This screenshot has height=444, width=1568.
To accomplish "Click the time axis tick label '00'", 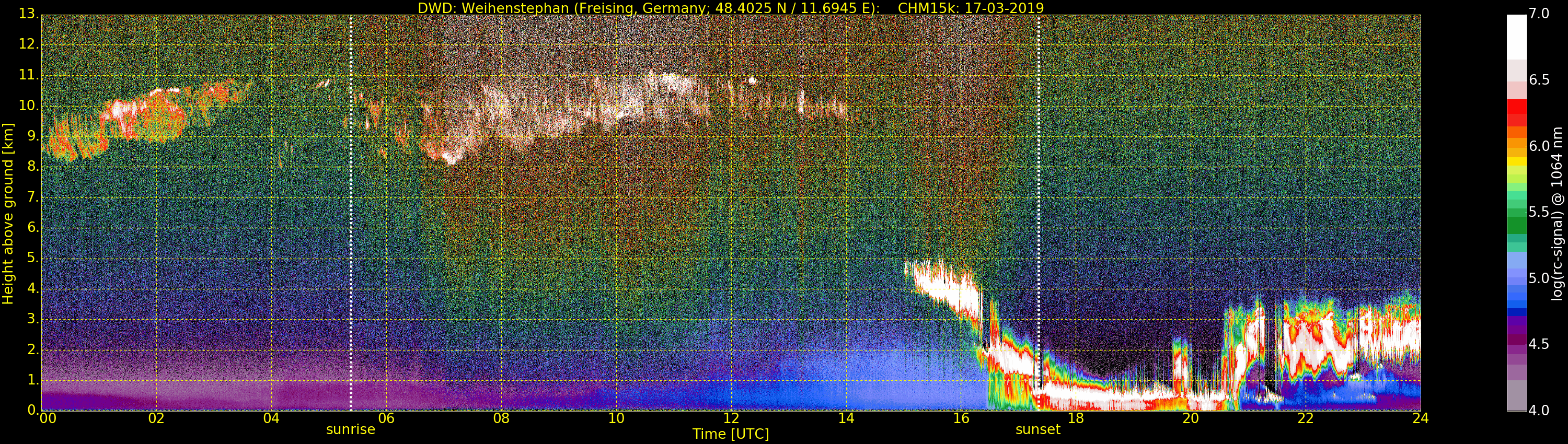I will (48, 418).
